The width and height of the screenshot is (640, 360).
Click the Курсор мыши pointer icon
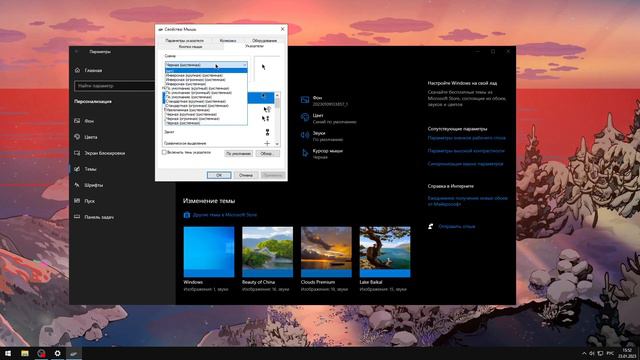(304, 153)
